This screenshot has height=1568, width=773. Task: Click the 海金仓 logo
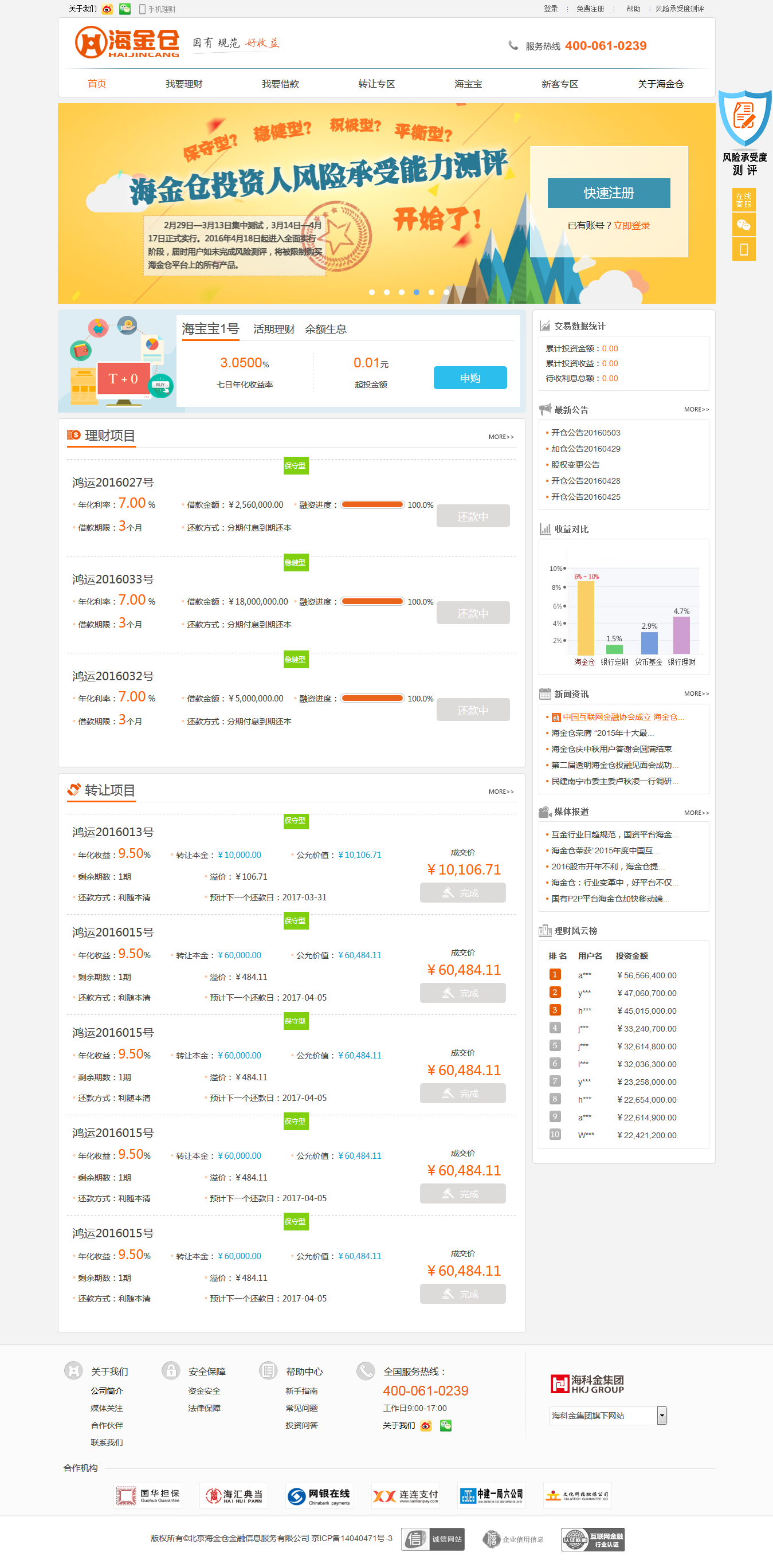tap(127, 42)
